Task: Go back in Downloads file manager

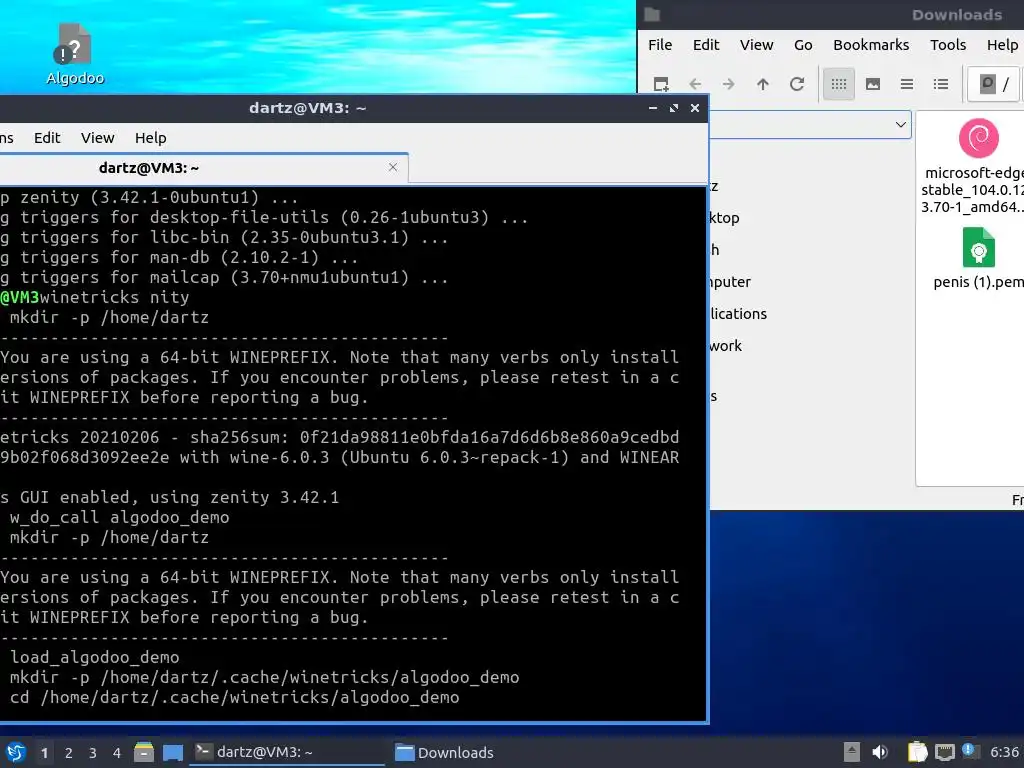Action: (695, 84)
